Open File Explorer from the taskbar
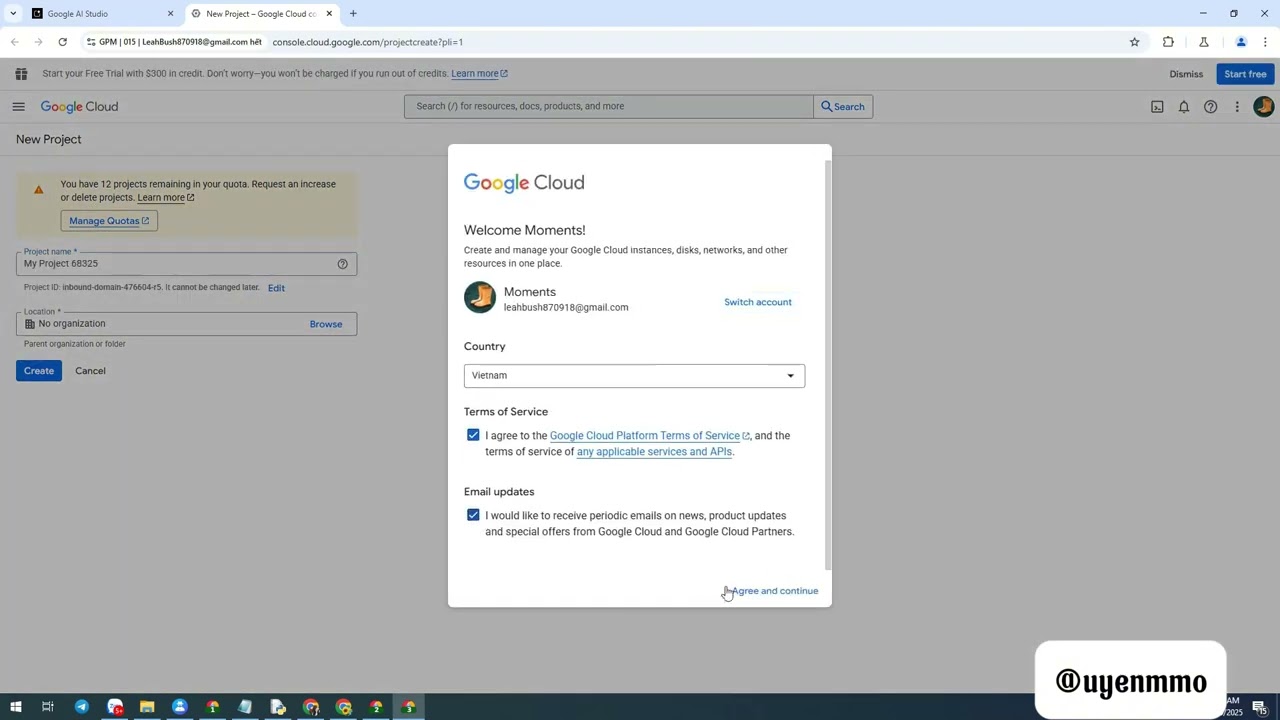 (x=147, y=707)
